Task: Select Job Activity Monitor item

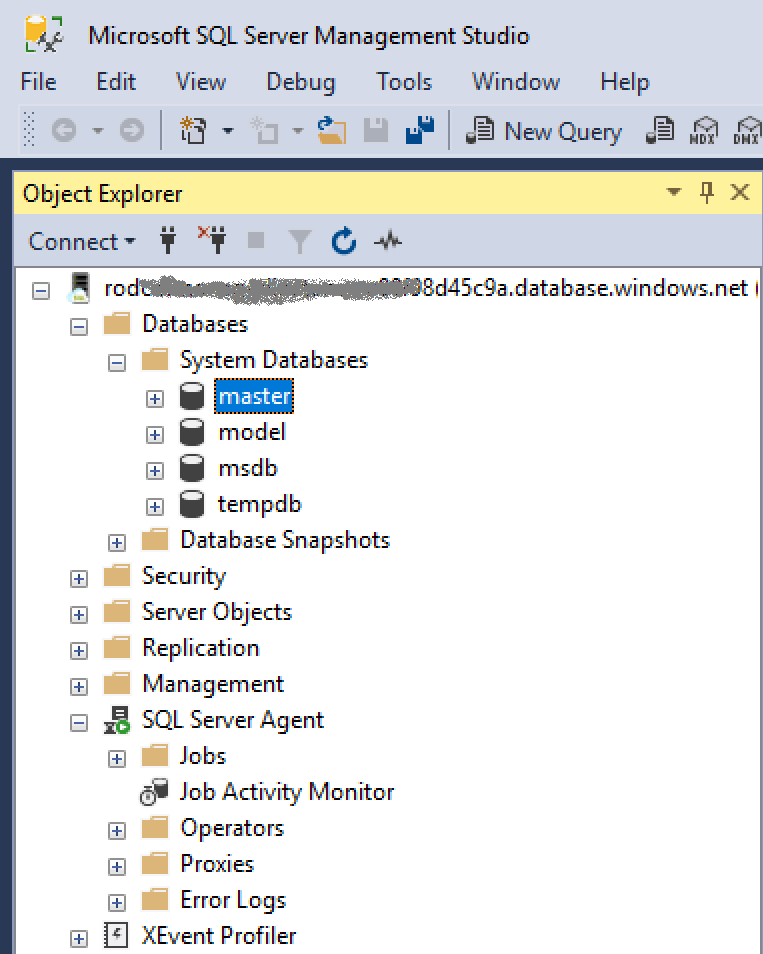Action: 286,792
